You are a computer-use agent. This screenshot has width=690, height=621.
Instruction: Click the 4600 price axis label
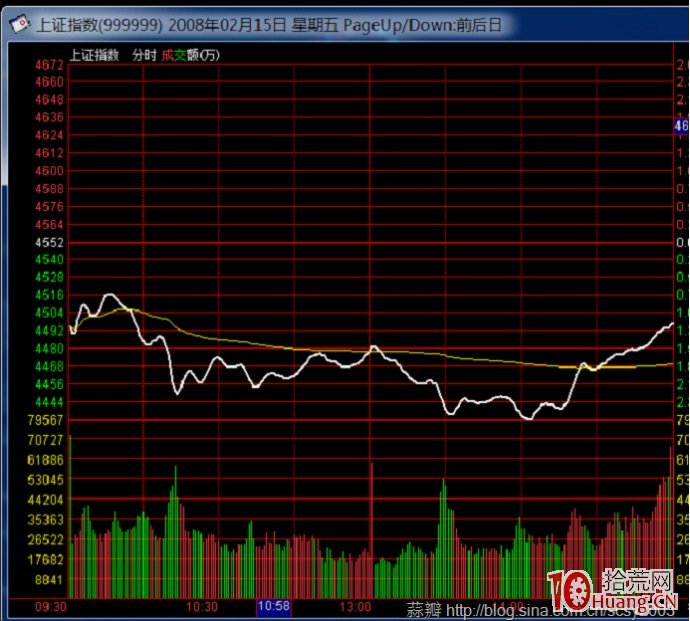[49, 171]
